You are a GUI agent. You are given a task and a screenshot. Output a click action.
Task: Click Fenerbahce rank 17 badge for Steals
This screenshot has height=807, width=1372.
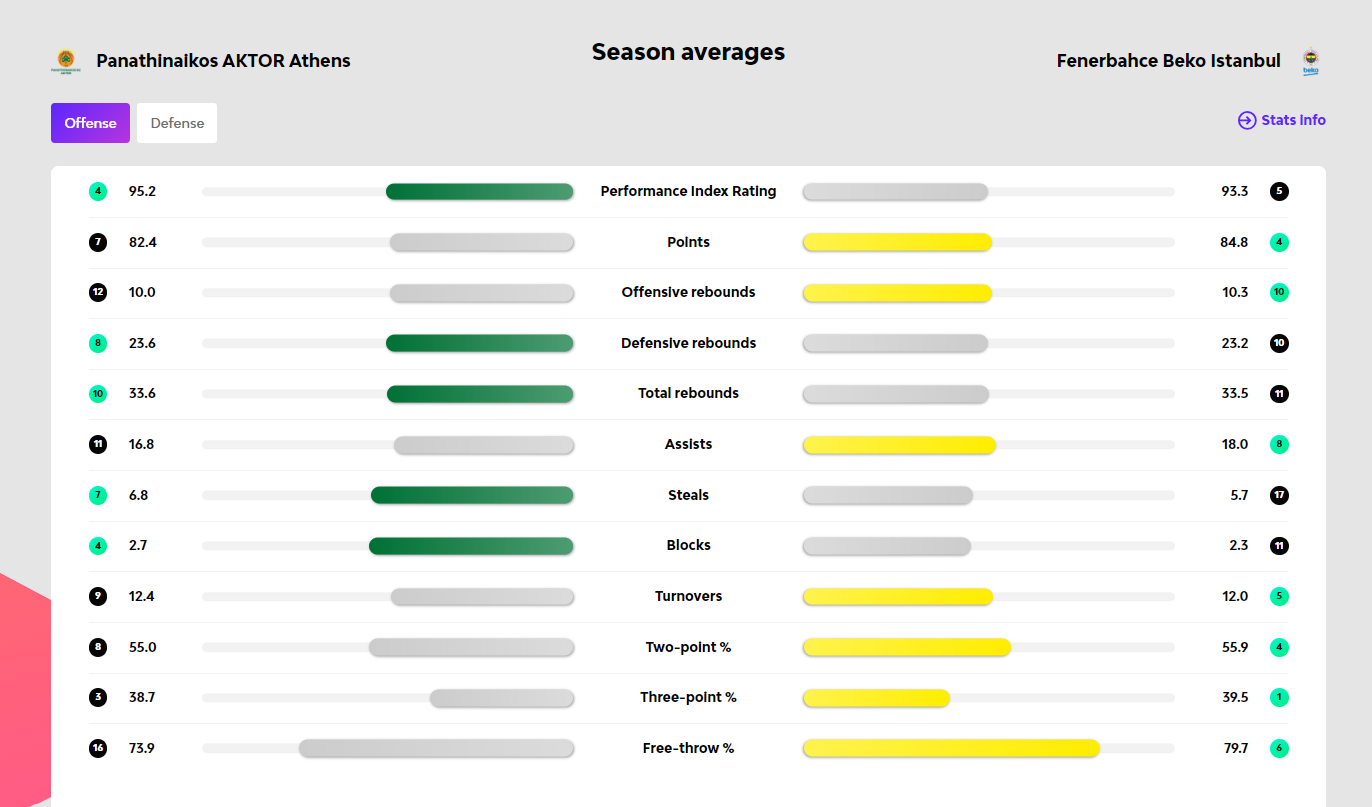1279,495
